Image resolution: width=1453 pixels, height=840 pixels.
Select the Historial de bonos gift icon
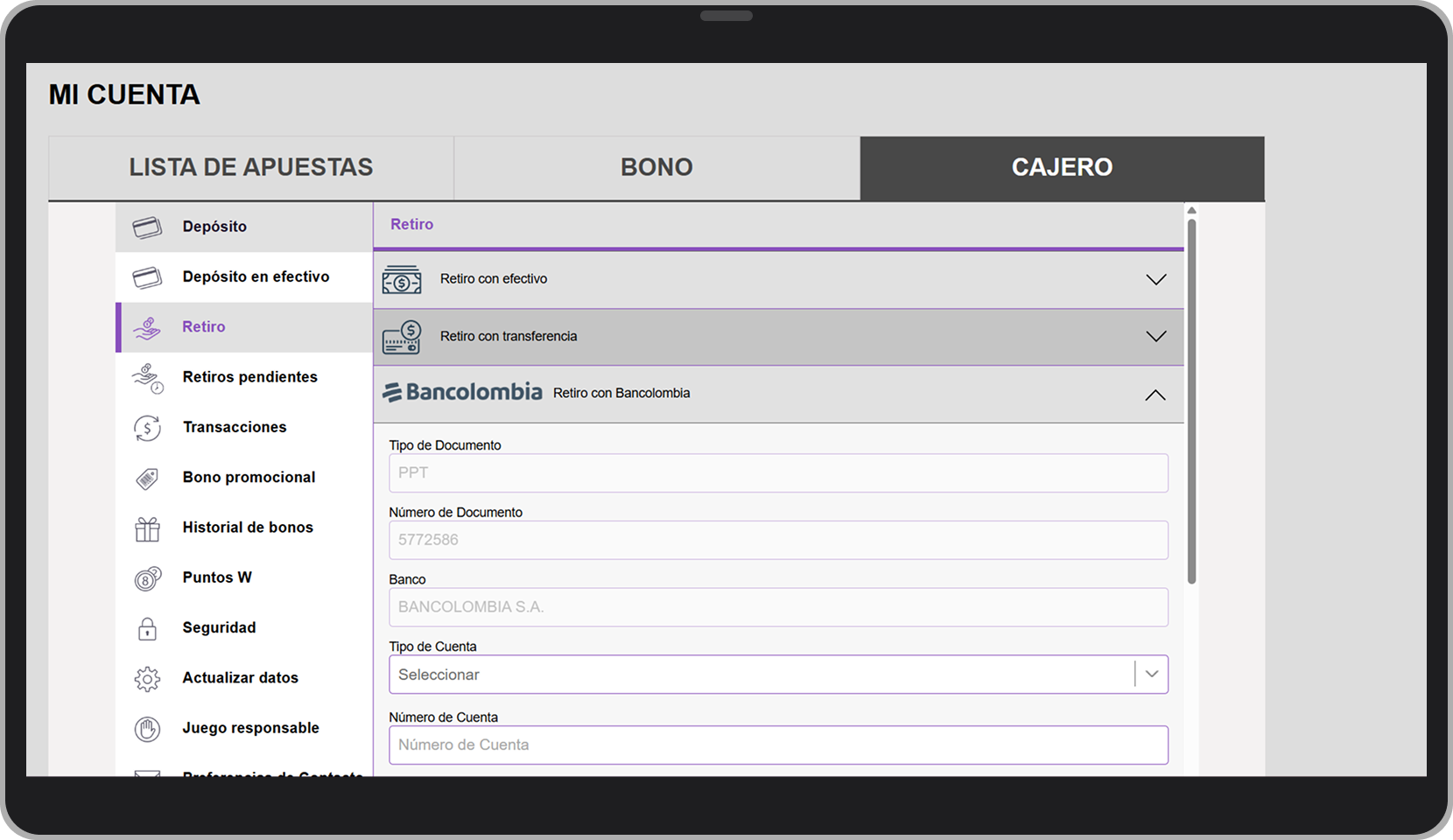(147, 528)
